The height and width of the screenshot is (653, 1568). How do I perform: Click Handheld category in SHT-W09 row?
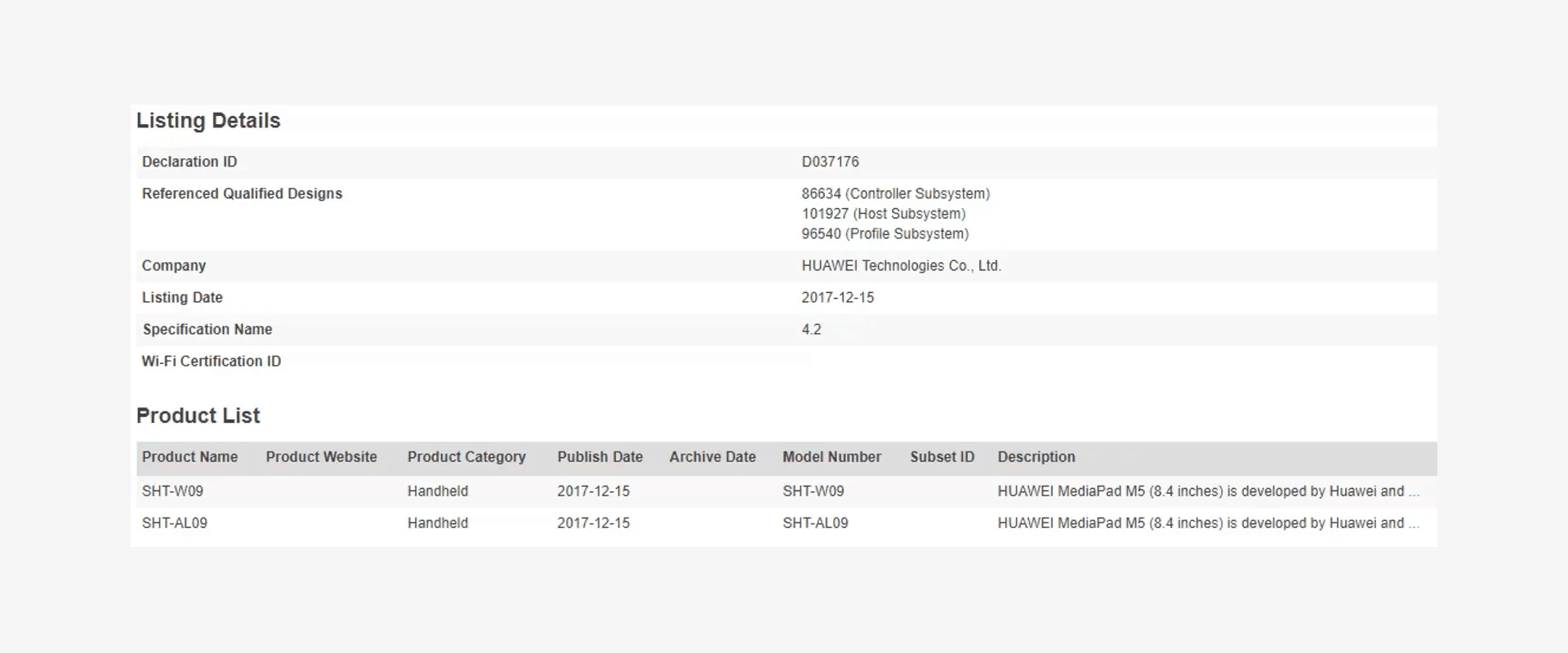(x=438, y=491)
